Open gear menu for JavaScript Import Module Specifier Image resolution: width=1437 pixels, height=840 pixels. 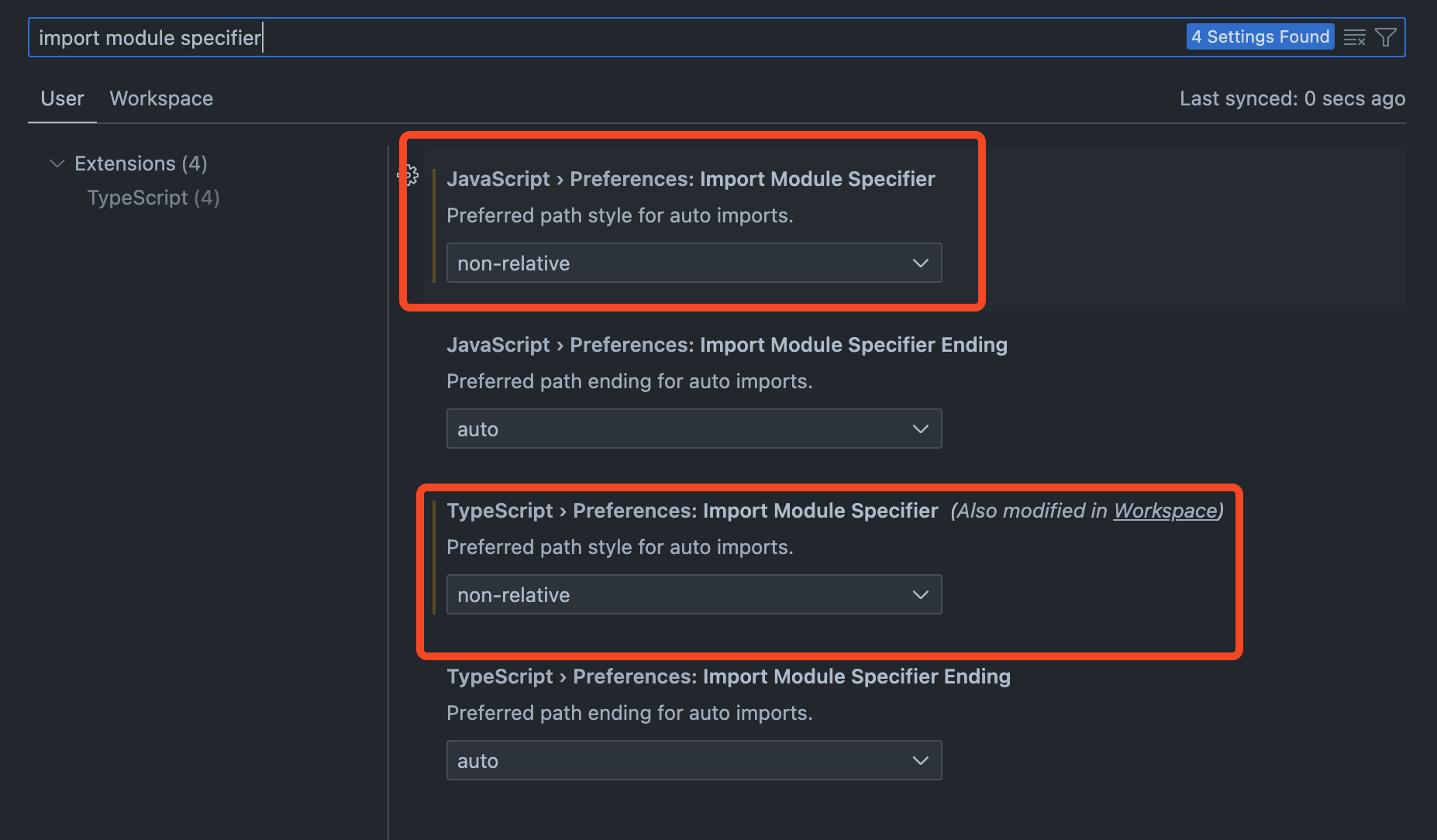click(408, 175)
